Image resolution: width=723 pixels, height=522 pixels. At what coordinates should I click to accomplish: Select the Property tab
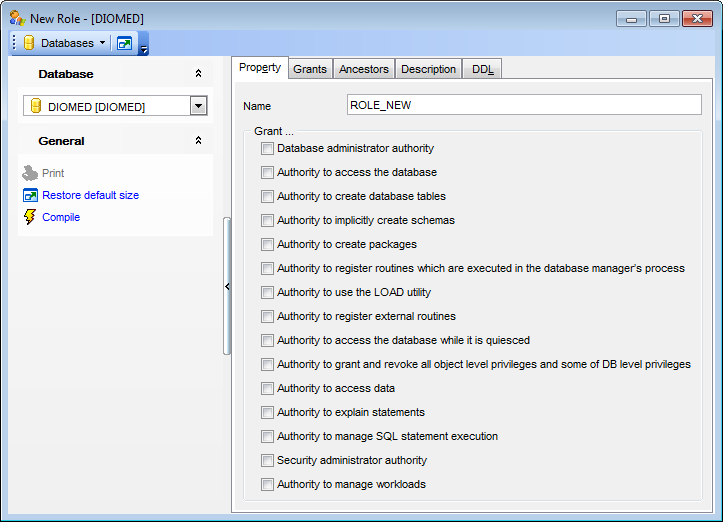[x=260, y=68]
